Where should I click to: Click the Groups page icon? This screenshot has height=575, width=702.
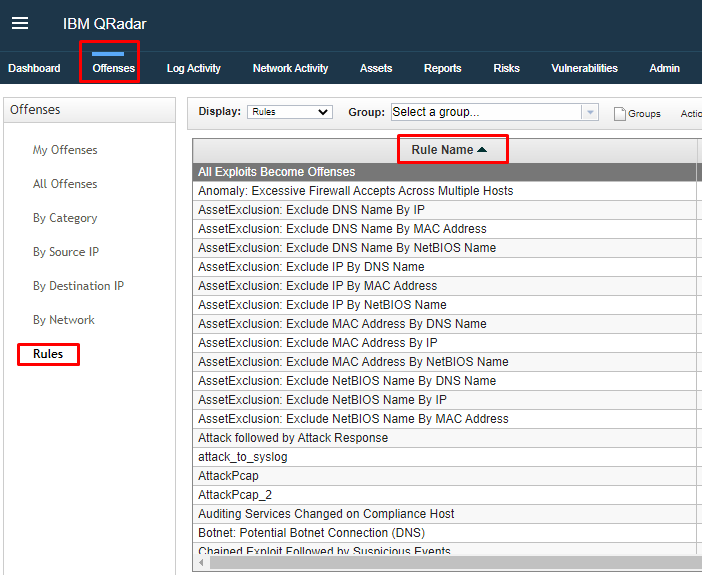tap(619, 113)
